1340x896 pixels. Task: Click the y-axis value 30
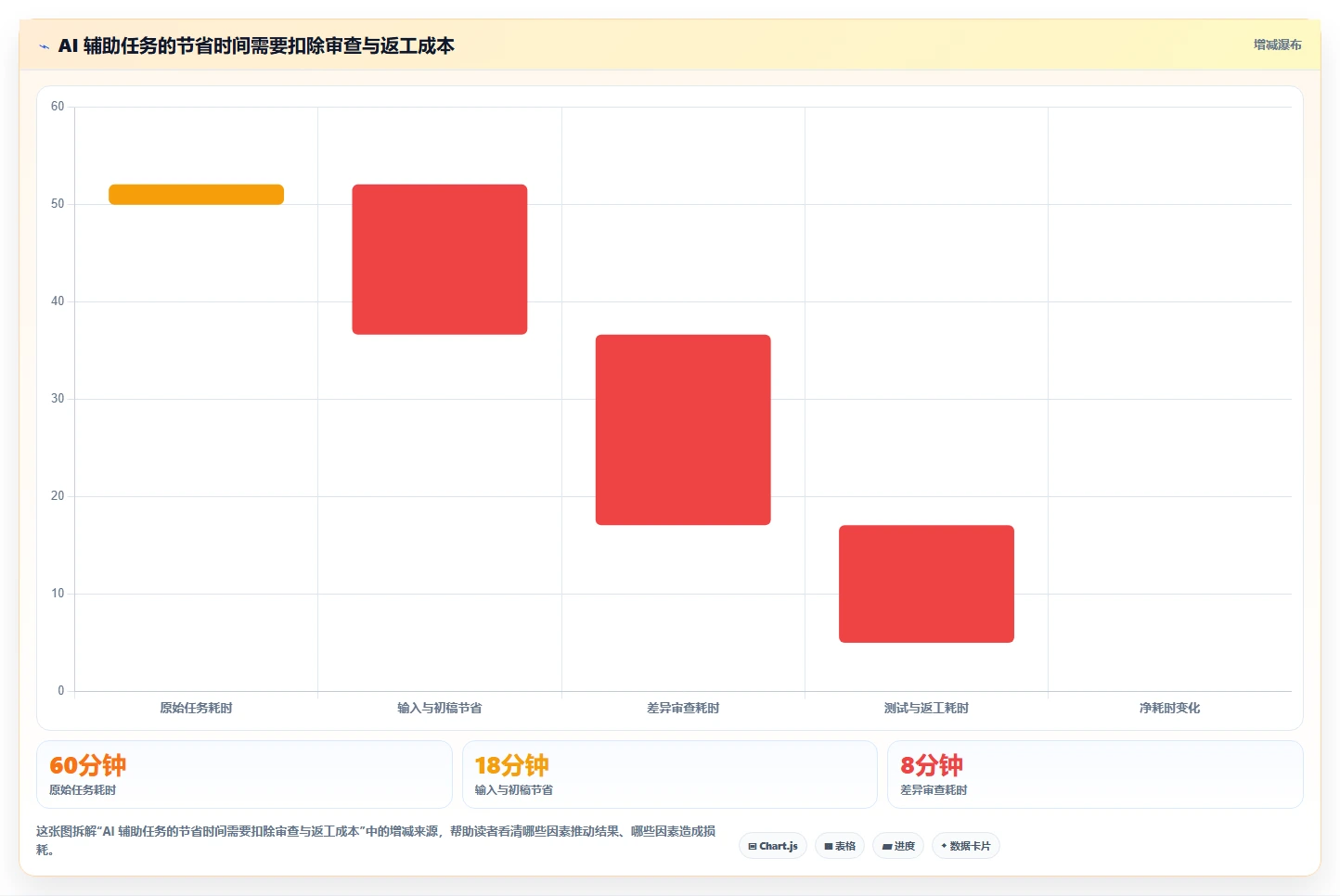(58, 399)
